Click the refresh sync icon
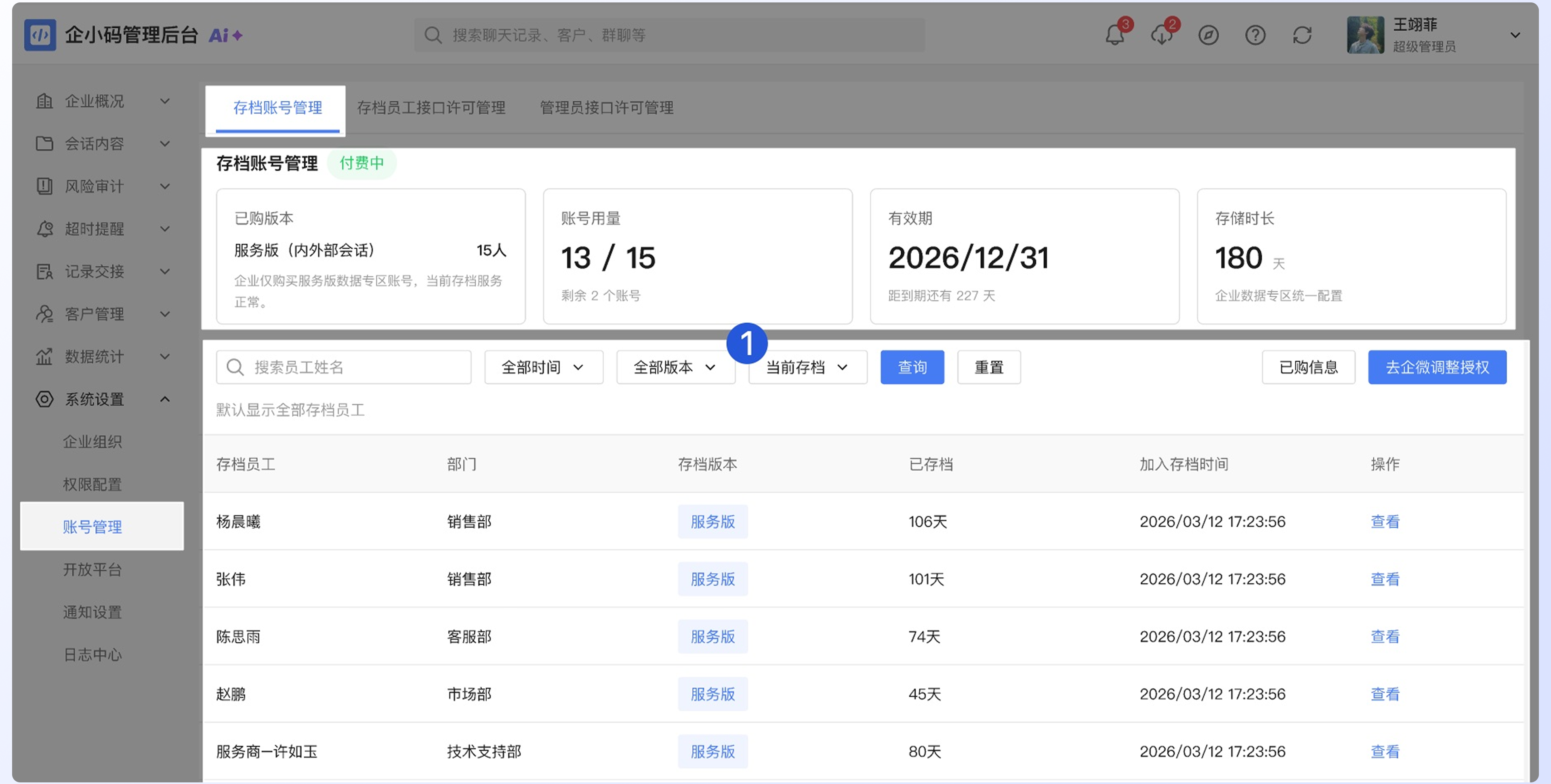Viewport: 1551px width, 784px height. click(1302, 35)
